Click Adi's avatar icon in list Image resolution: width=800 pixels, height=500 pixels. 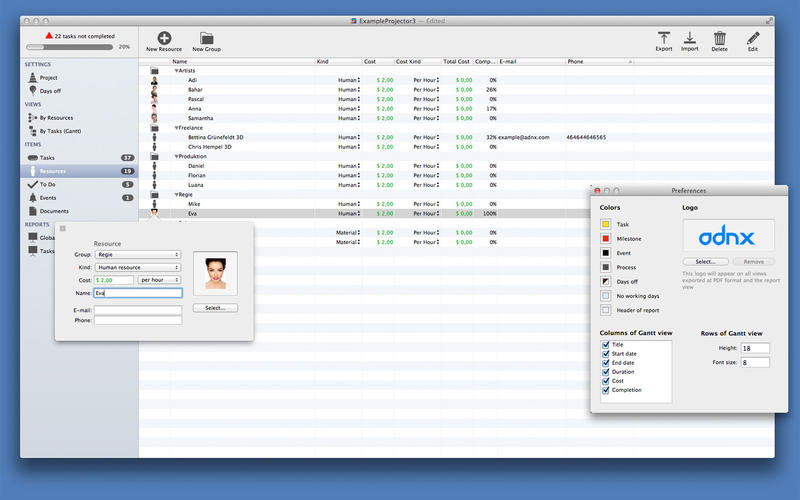[154, 80]
